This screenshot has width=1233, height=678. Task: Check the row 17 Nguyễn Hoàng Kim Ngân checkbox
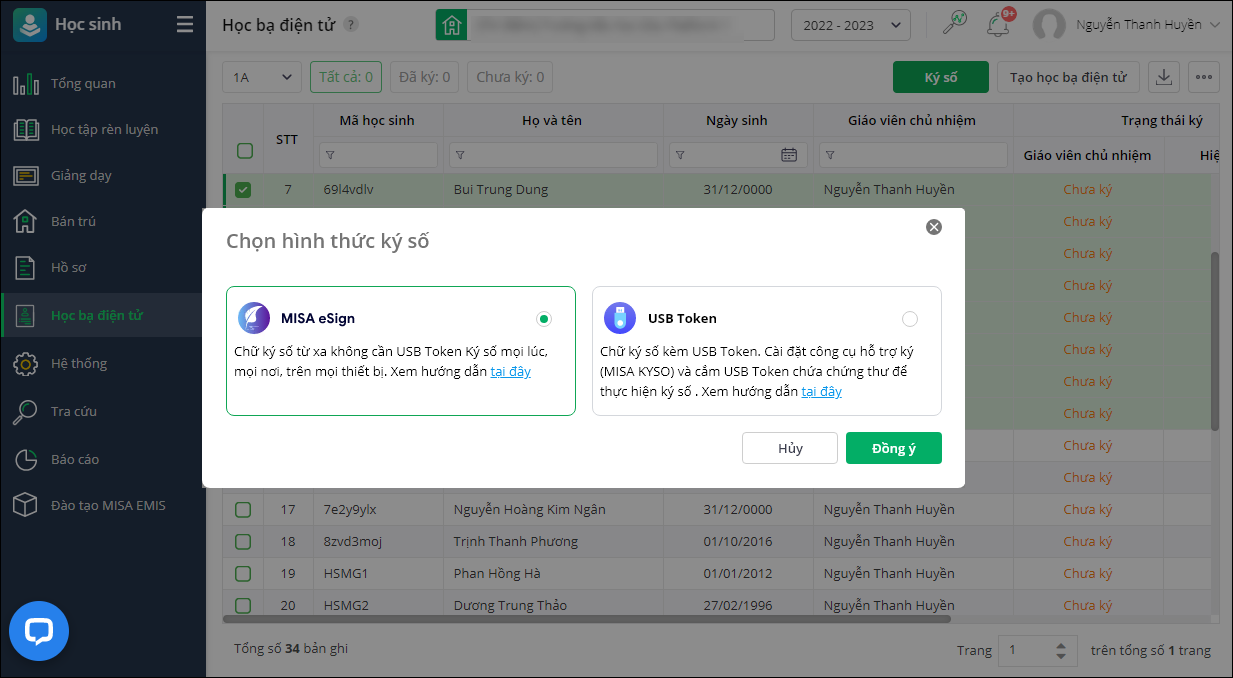pyautogui.click(x=243, y=509)
